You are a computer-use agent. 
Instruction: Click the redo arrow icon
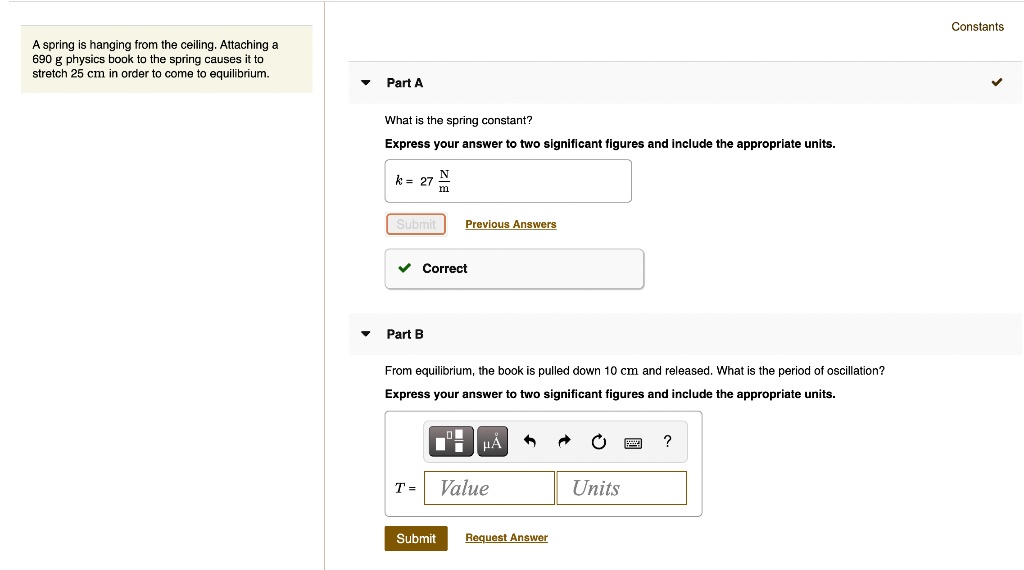[565, 441]
